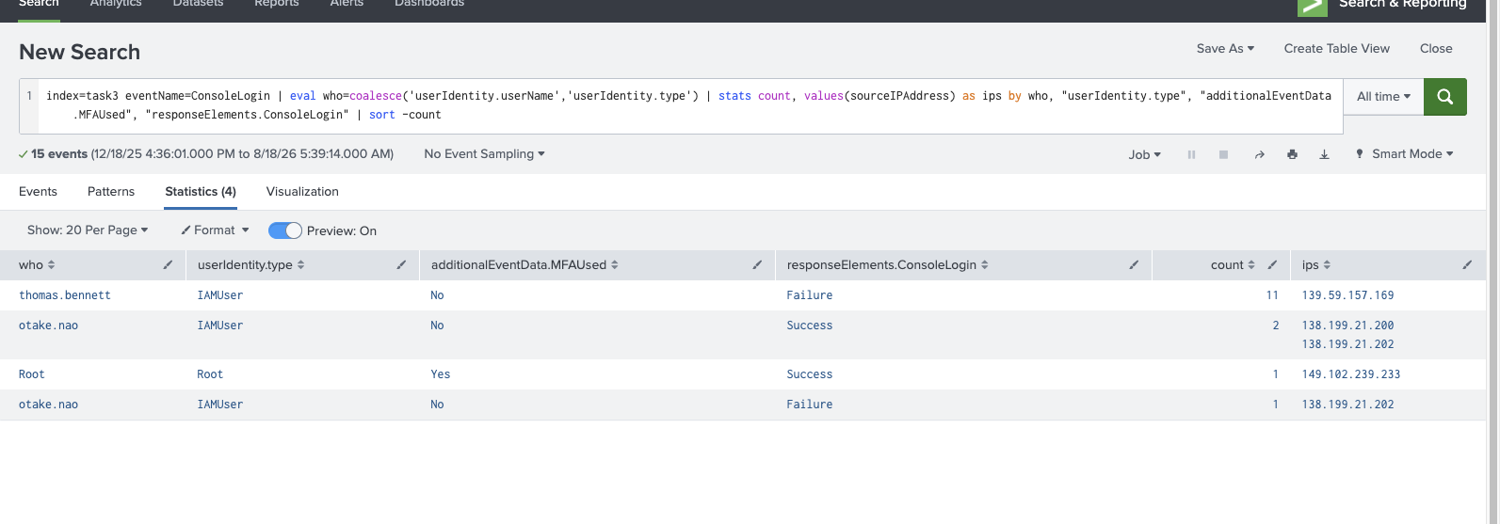Select the Statistics (4) tab

point(200,191)
